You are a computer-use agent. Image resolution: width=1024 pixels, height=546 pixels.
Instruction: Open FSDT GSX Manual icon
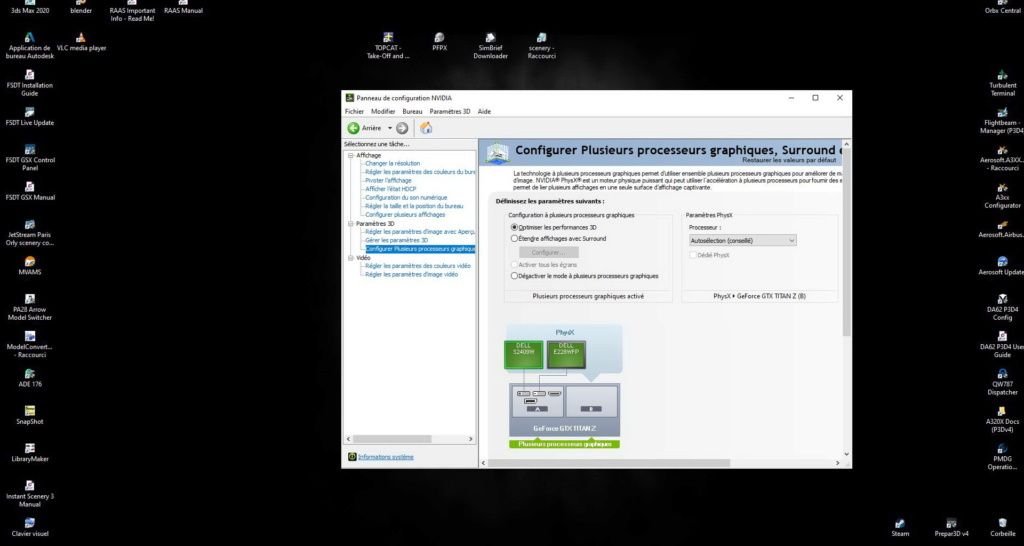[x=29, y=191]
